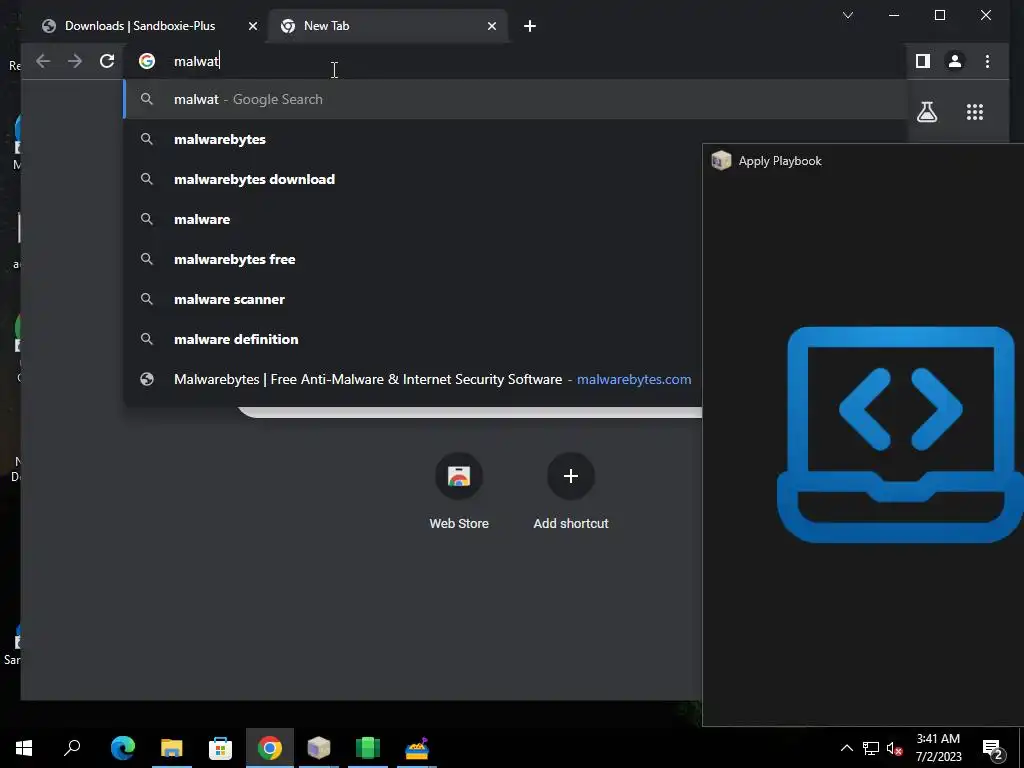Open the Chrome profile menu
The image size is (1024, 768).
click(955, 61)
